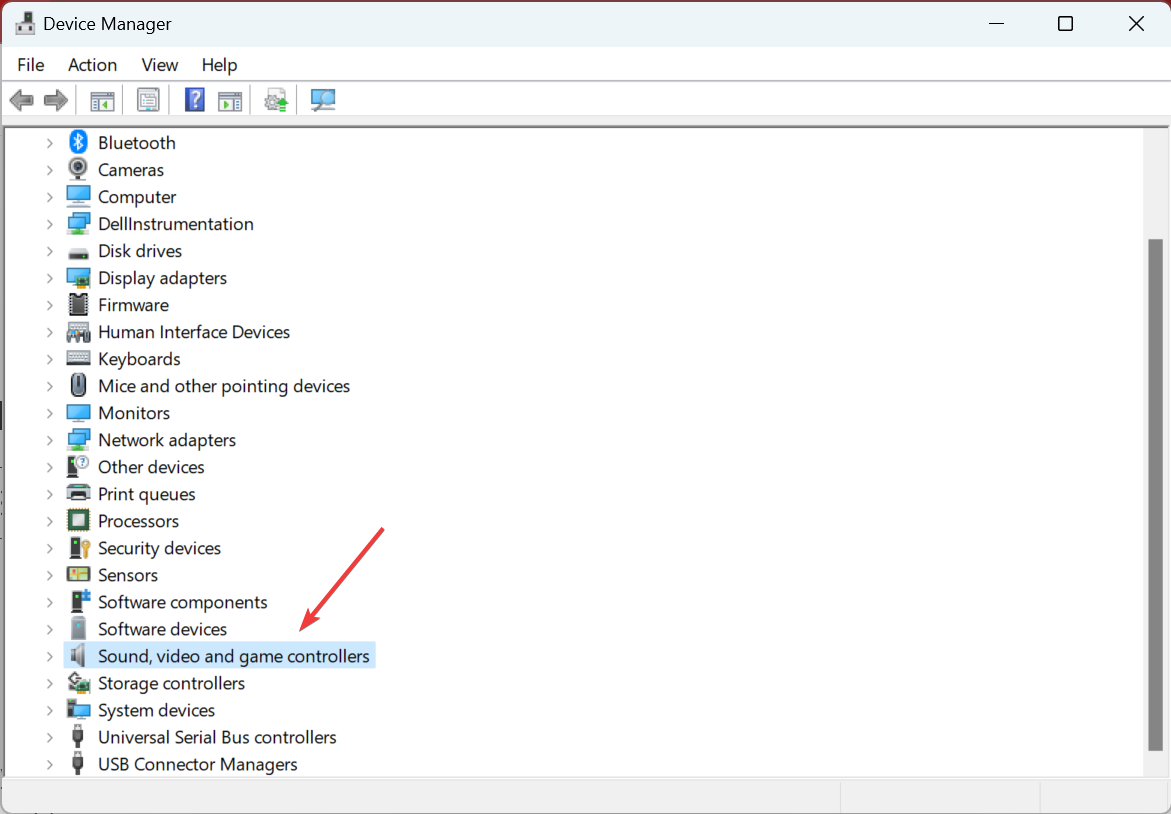Expand Display adapters chevron
1171x814 pixels.
(49, 278)
